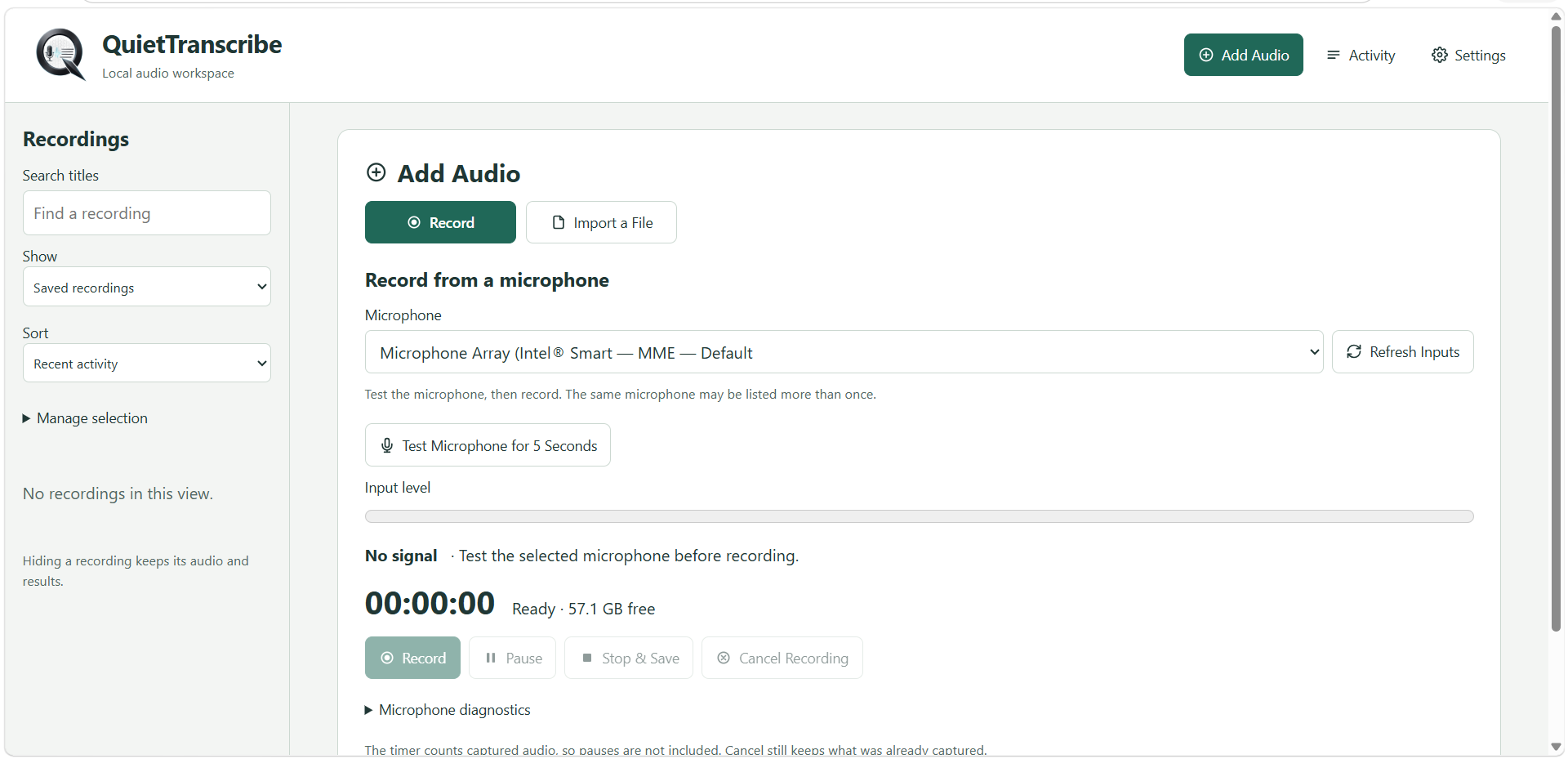The image size is (1568, 759).
Task: Click the Find a recording search field
Action: [x=147, y=213]
